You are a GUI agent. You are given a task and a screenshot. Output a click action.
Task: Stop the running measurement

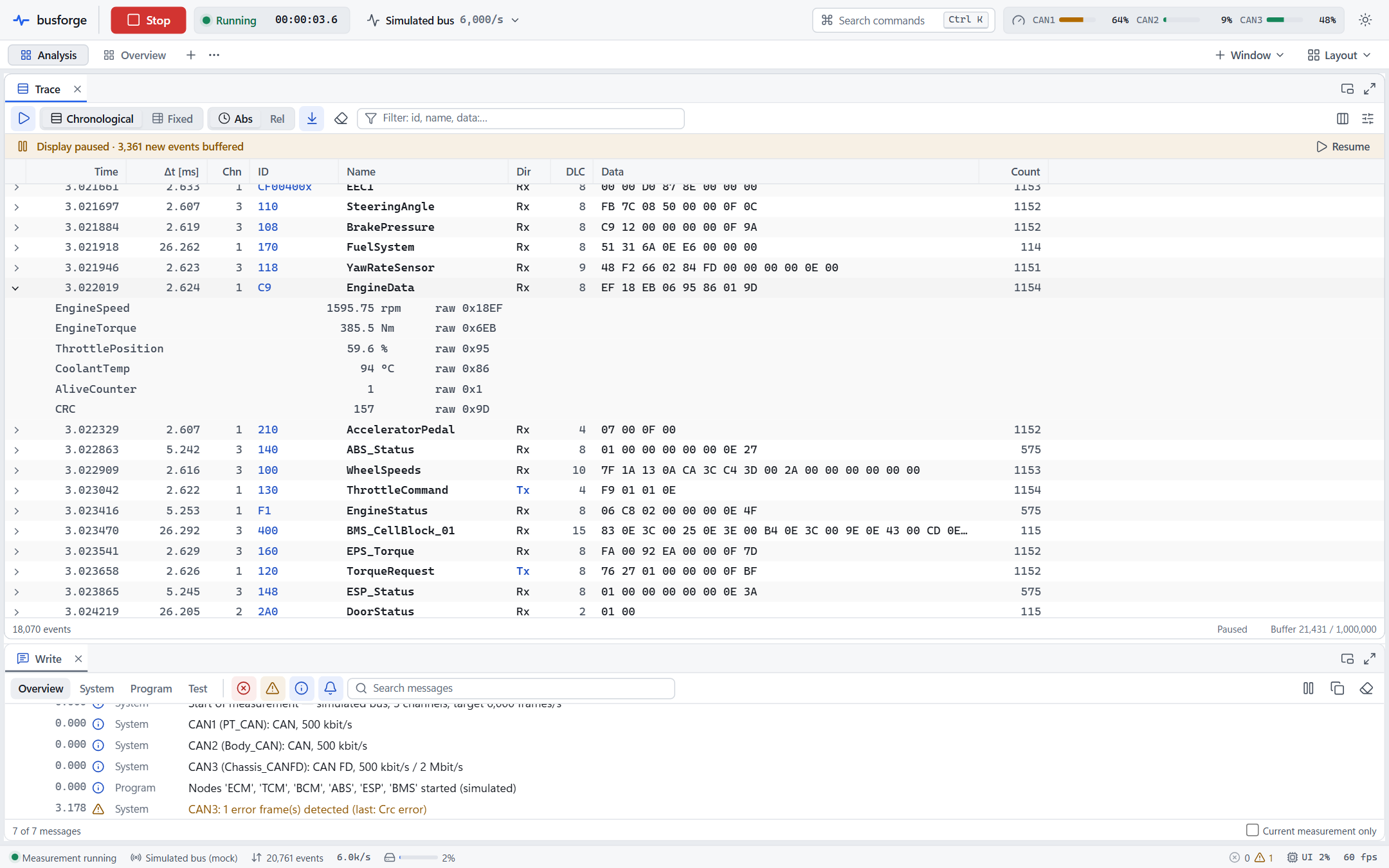coord(149,20)
